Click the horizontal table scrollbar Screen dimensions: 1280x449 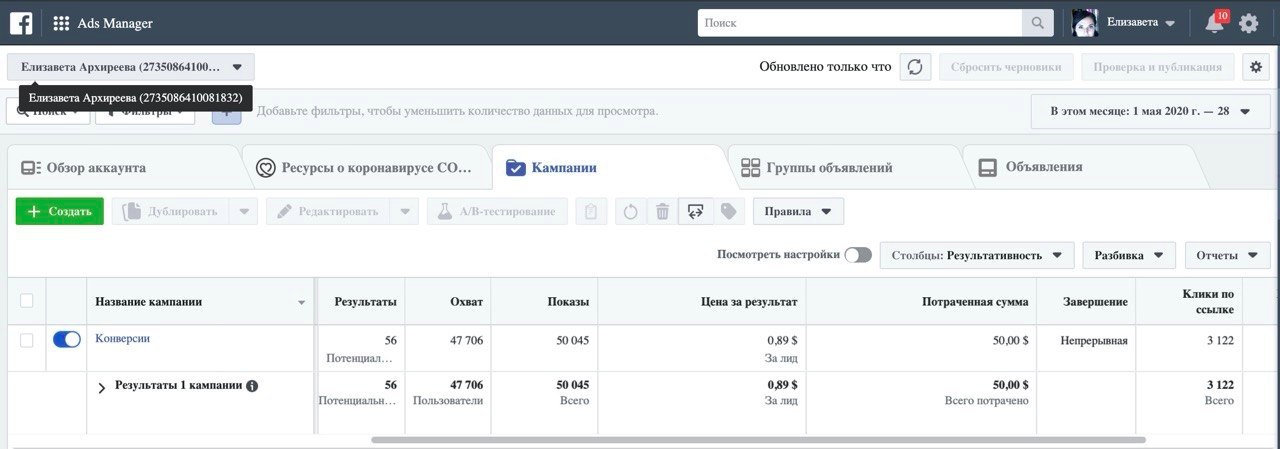(x=758, y=439)
